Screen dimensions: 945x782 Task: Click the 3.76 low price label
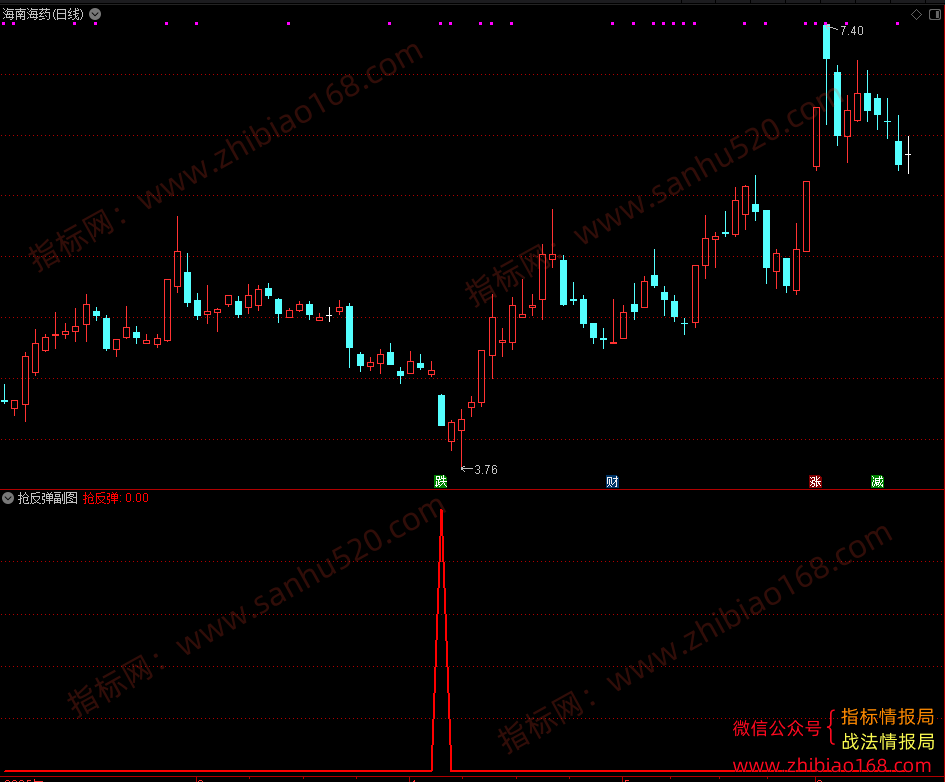pos(486,469)
